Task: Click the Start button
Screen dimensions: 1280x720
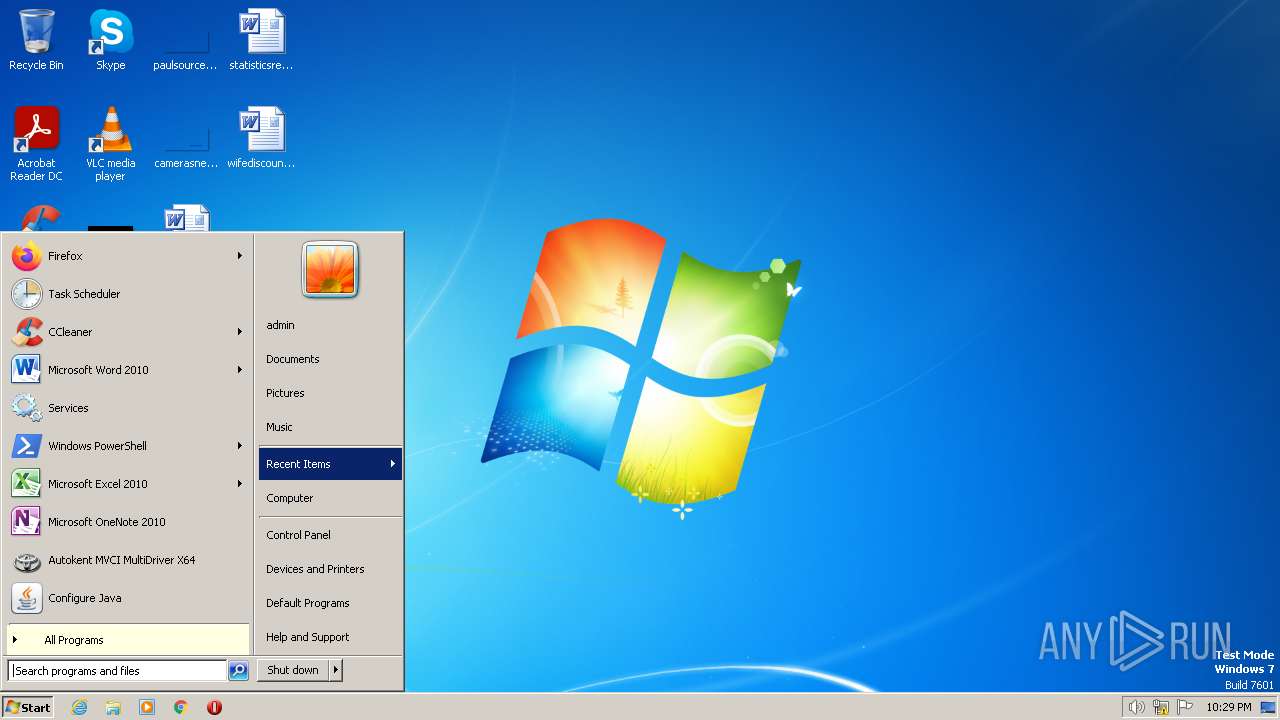Action: tap(28, 707)
